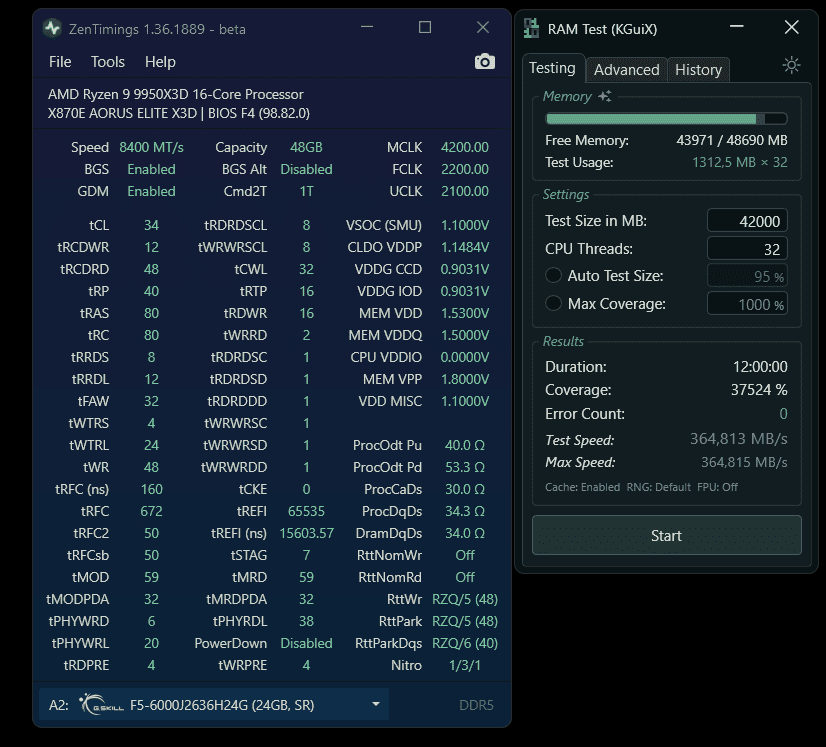Click the Start button in RAM Test

point(666,535)
